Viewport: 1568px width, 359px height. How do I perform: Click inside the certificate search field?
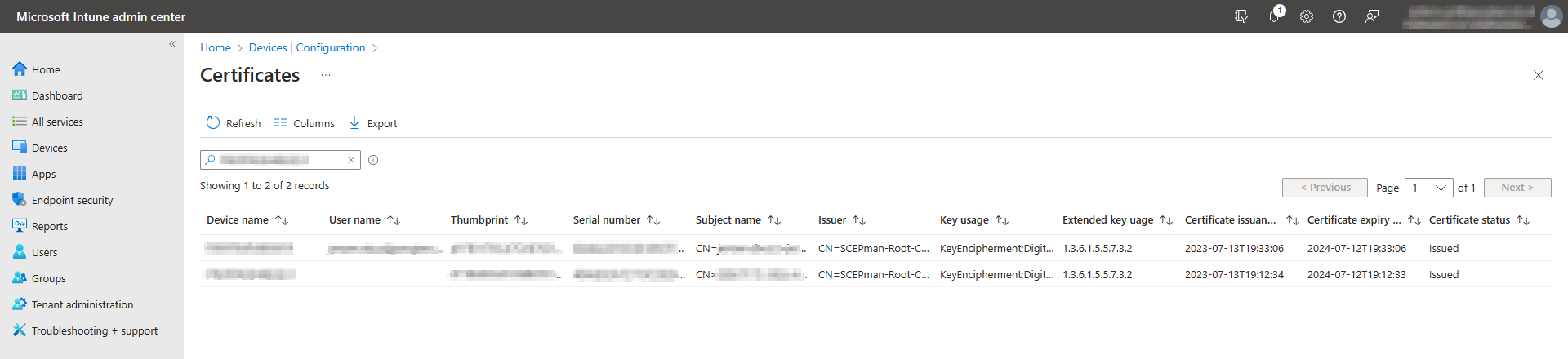278,160
